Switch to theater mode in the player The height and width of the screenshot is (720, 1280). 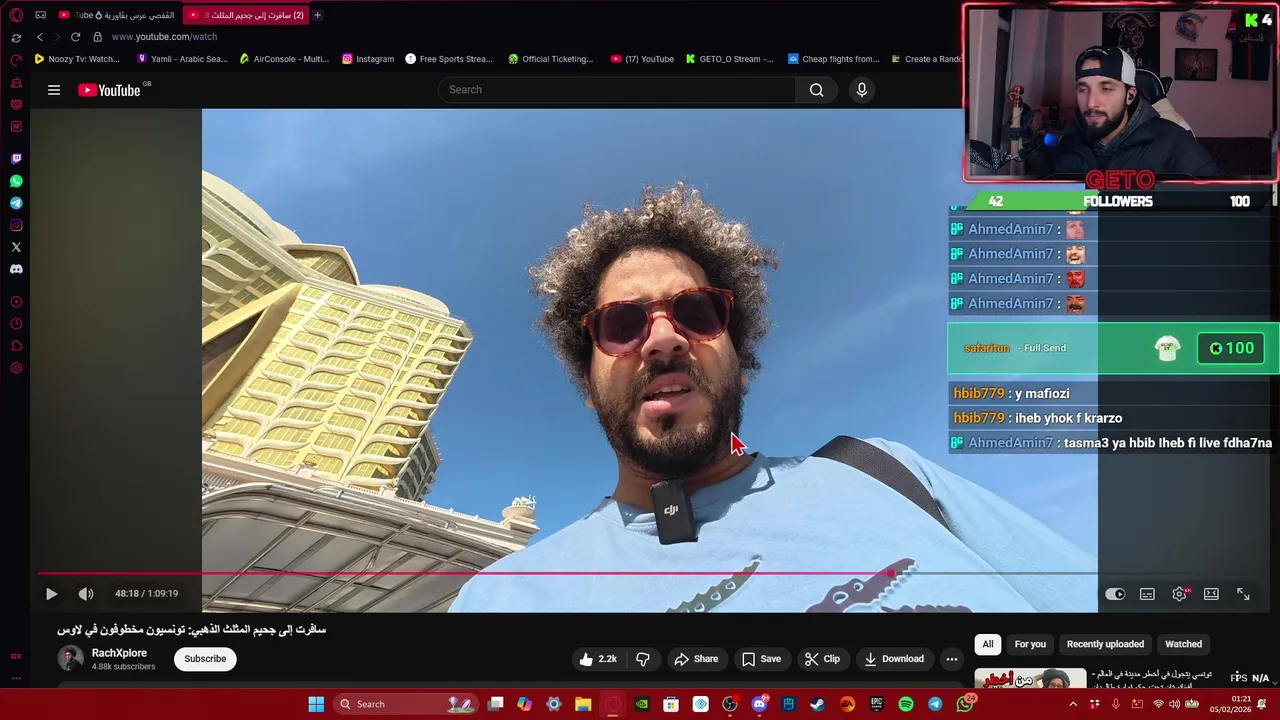1211,594
